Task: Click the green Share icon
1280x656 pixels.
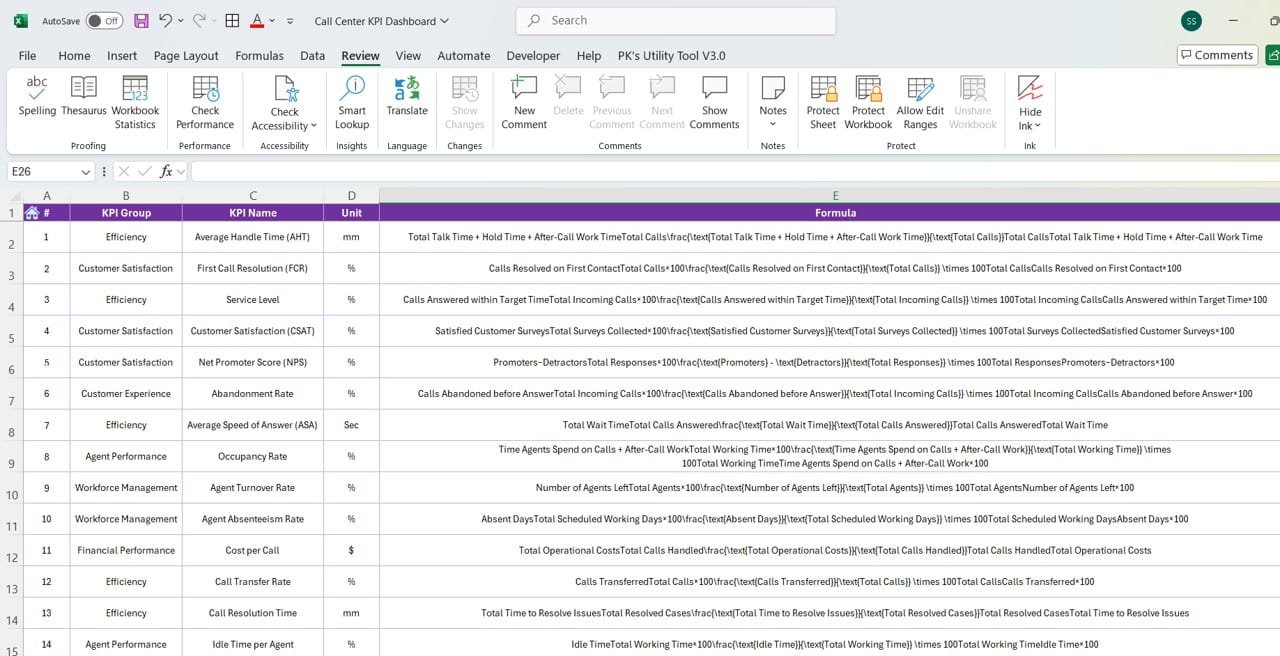Action: pyautogui.click(x=1273, y=55)
